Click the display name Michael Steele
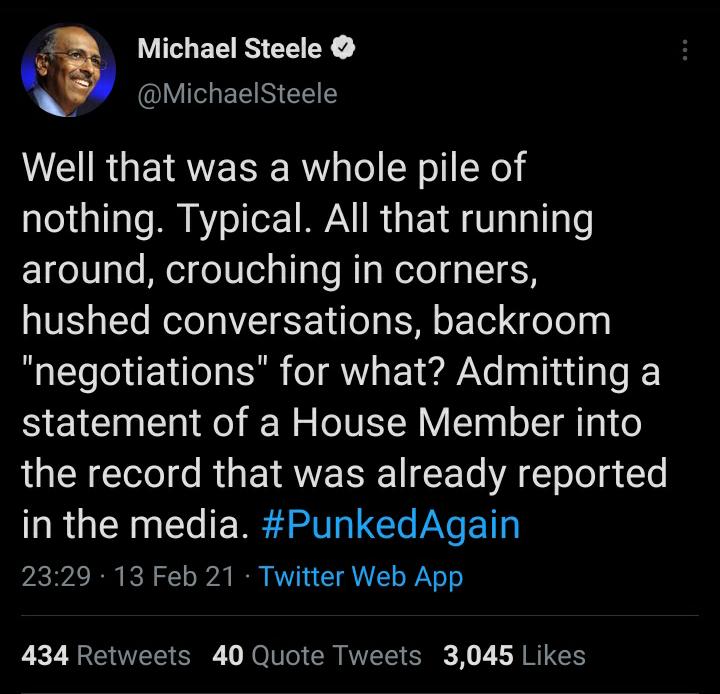The image size is (720, 694). 229,48
